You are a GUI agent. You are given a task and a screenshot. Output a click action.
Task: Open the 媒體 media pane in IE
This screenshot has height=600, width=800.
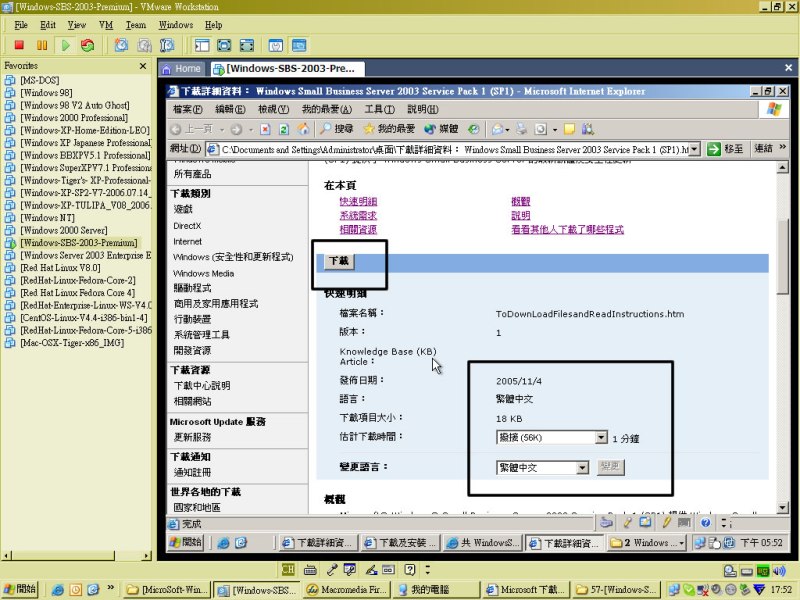tap(441, 129)
